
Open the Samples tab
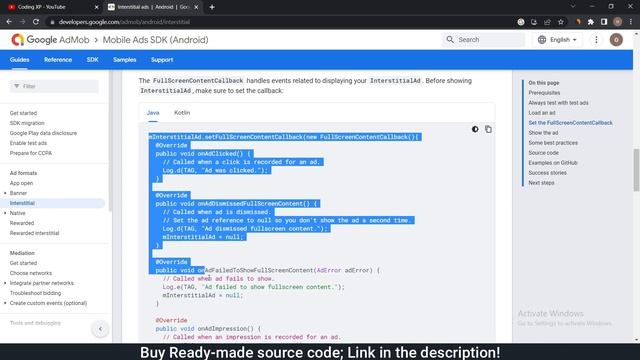(x=124, y=60)
